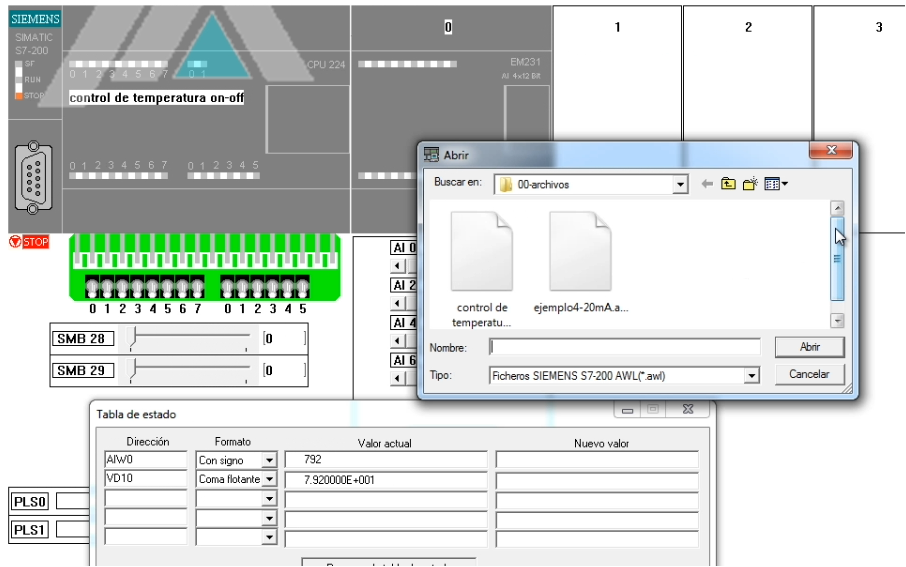Click the AI 0 analog input label
The height and width of the screenshot is (567, 906).
click(404, 248)
